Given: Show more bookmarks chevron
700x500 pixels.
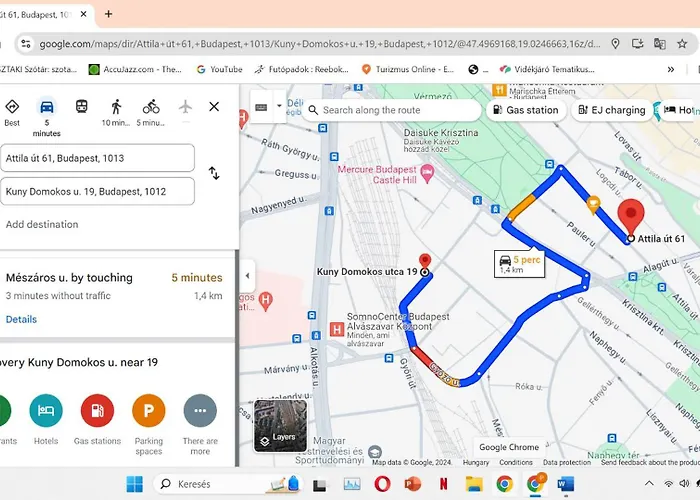Looking at the screenshot, I should tap(671, 69).
